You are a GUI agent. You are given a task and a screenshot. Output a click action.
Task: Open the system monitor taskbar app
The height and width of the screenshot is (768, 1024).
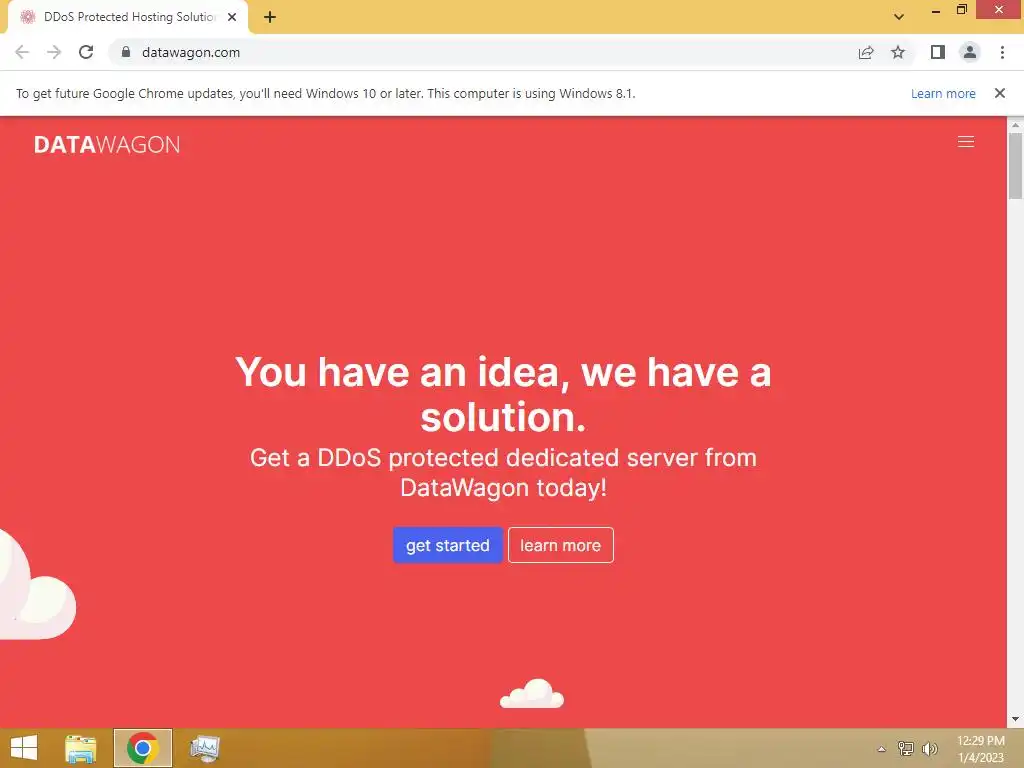204,748
